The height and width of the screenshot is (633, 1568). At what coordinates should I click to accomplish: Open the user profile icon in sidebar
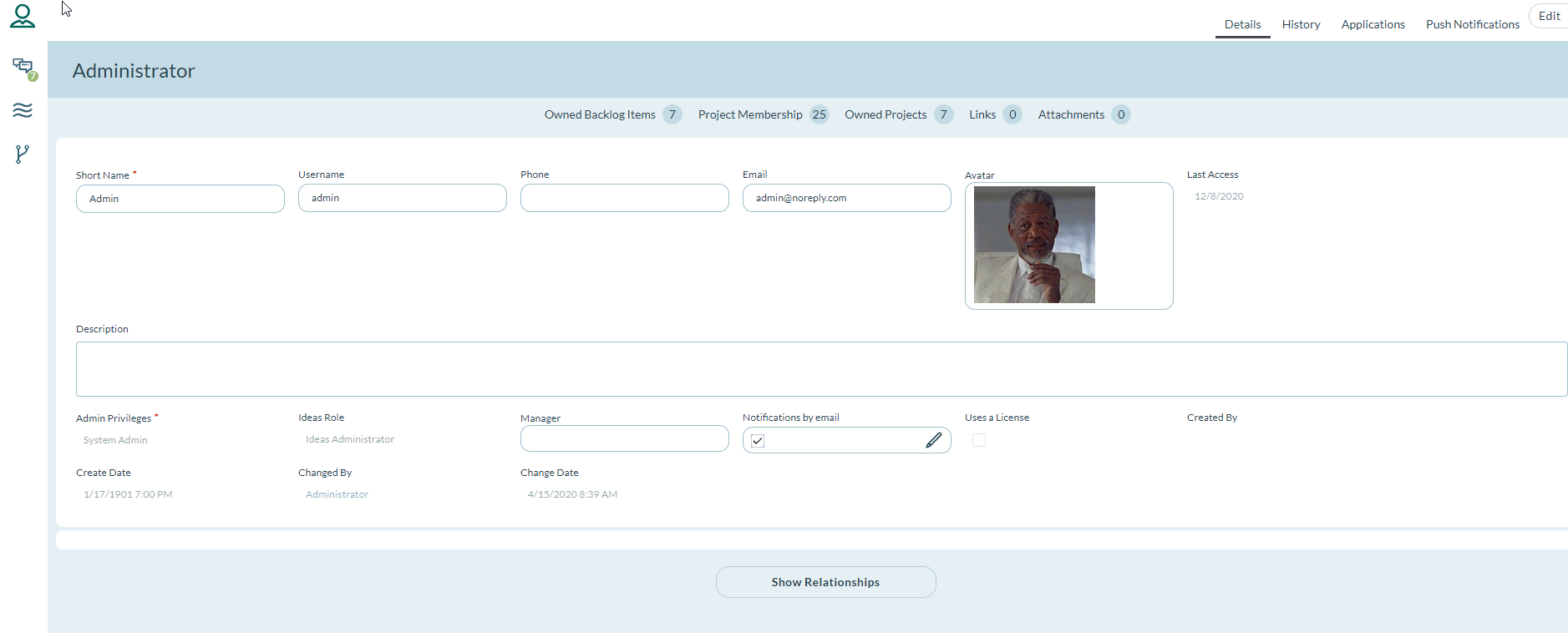[23, 17]
